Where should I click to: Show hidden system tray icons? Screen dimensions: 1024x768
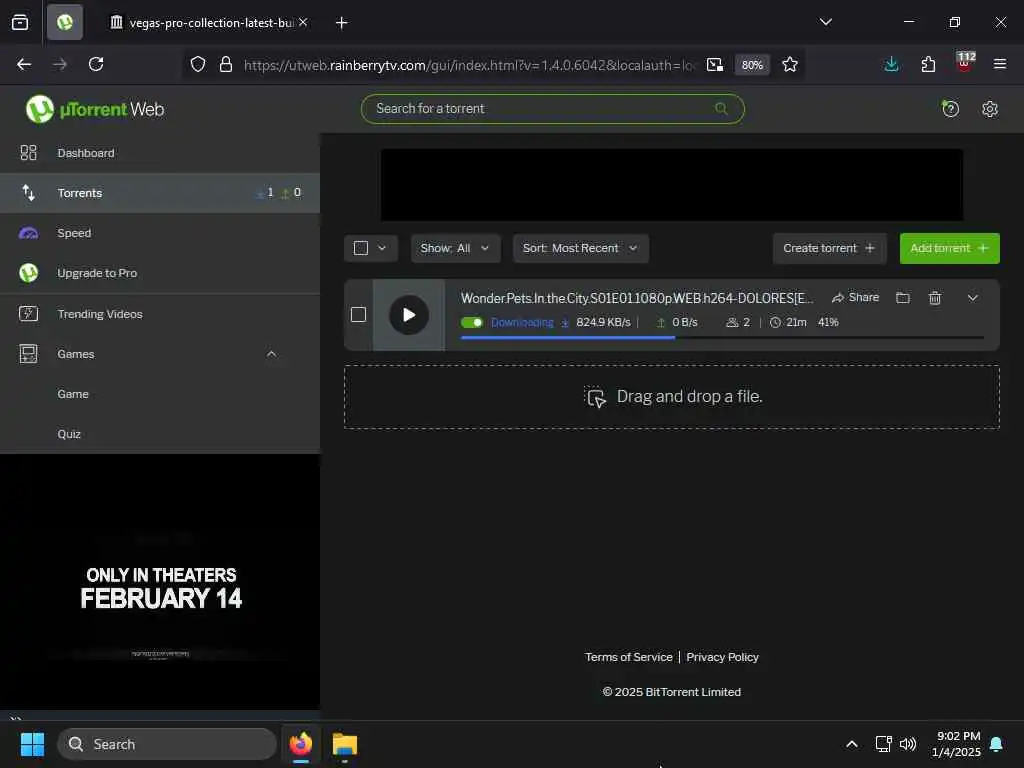[x=852, y=744]
